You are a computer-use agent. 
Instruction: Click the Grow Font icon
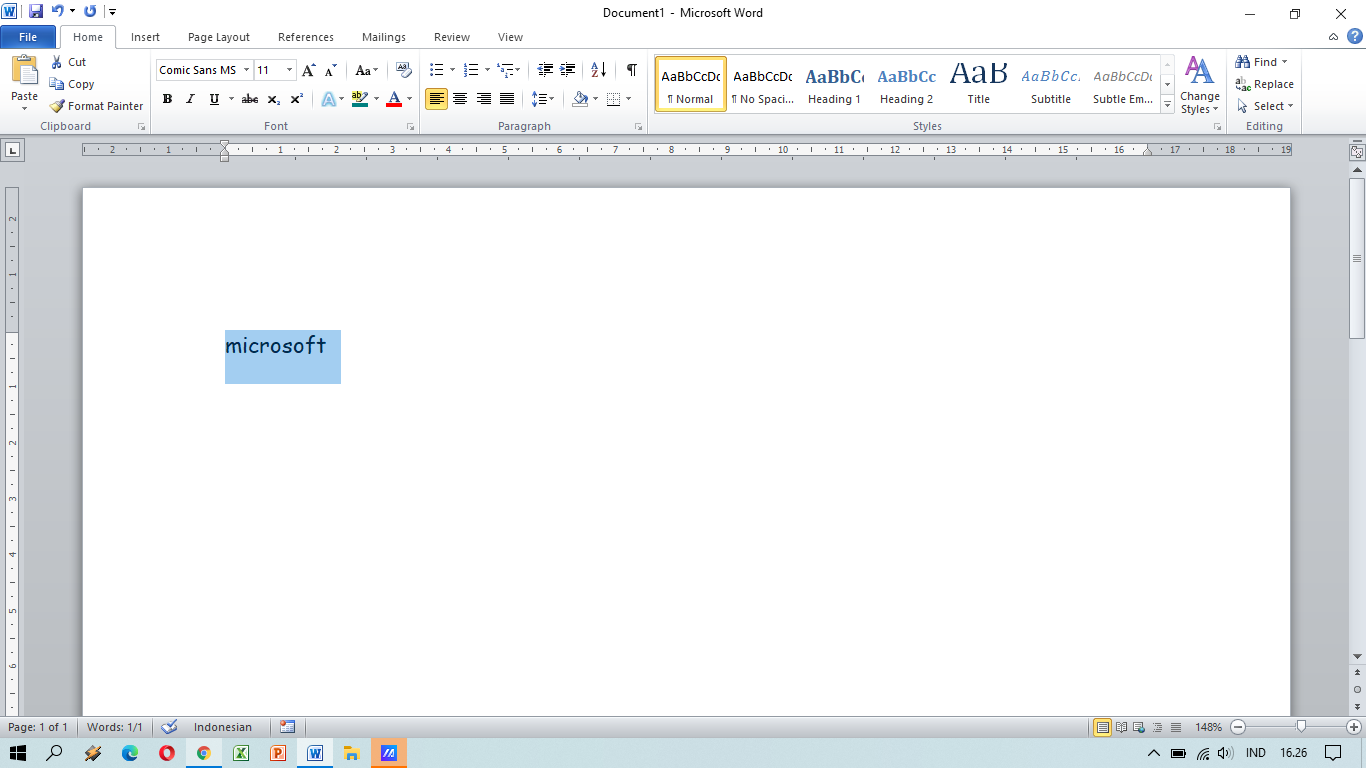coord(308,70)
